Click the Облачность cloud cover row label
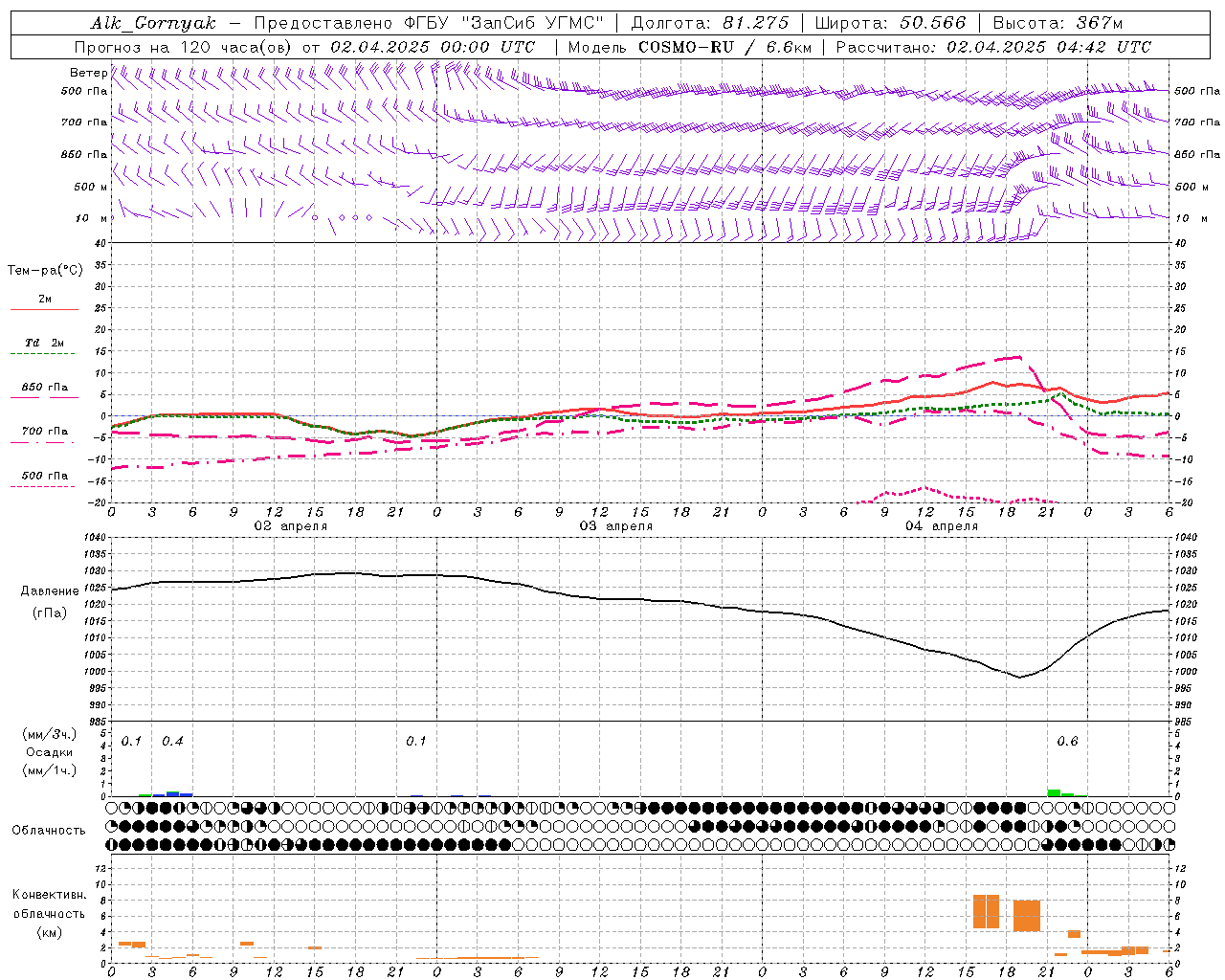This screenshot has height=980, width=1225. (49, 831)
